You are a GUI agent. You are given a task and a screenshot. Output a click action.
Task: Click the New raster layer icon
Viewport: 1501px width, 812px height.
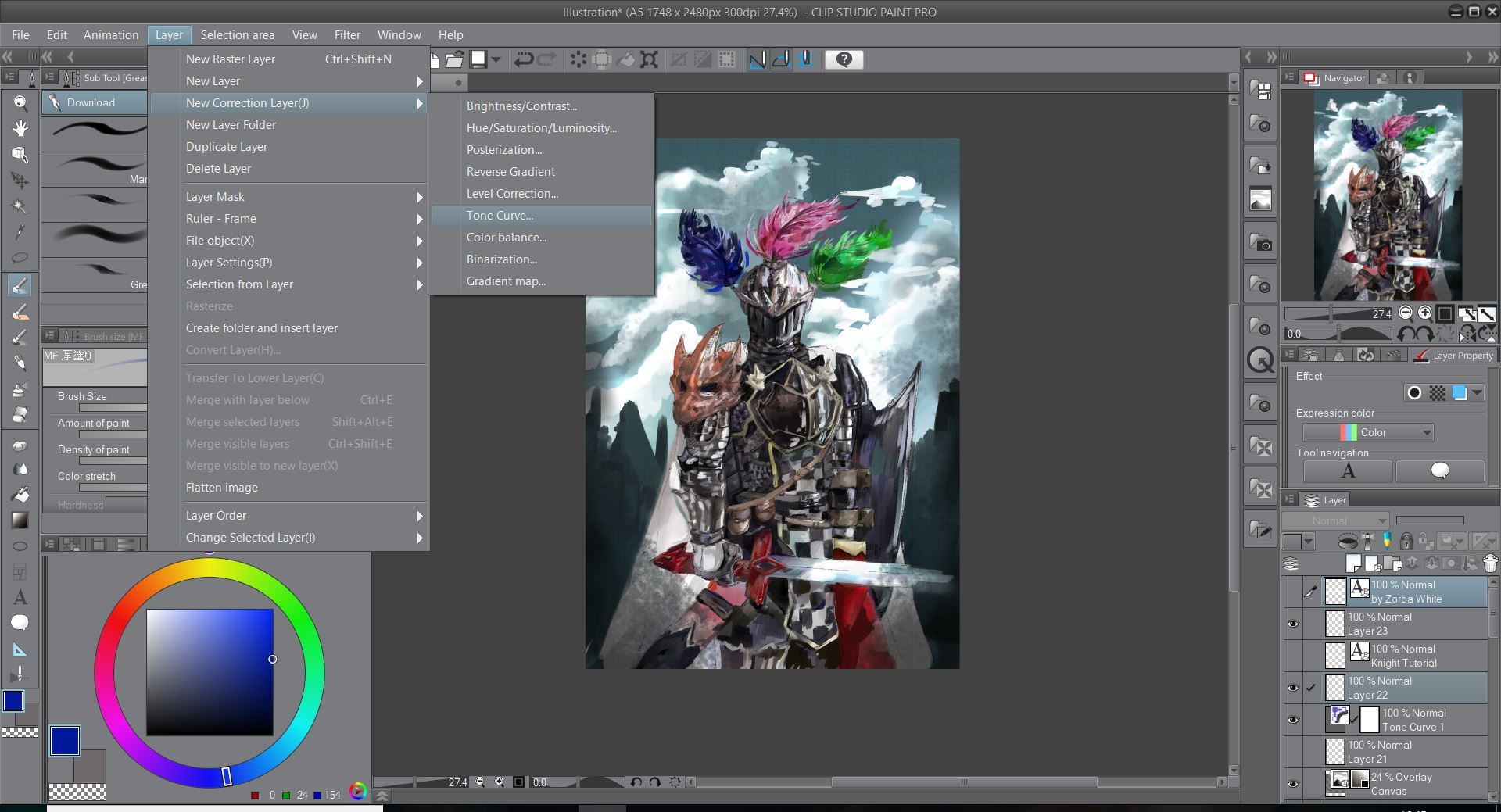click(1353, 563)
